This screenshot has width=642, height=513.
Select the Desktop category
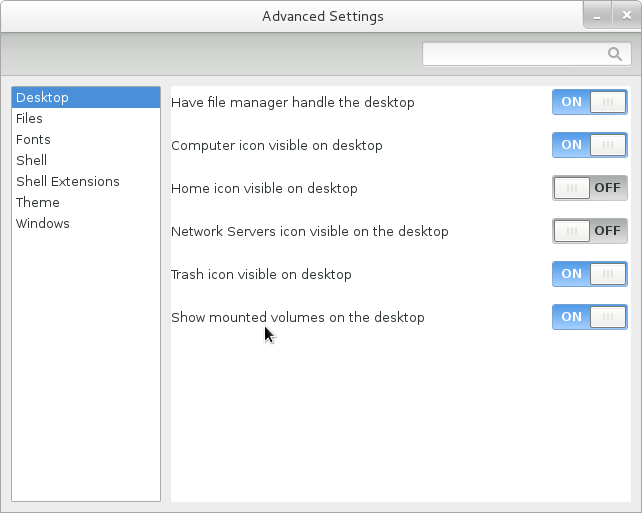click(86, 97)
